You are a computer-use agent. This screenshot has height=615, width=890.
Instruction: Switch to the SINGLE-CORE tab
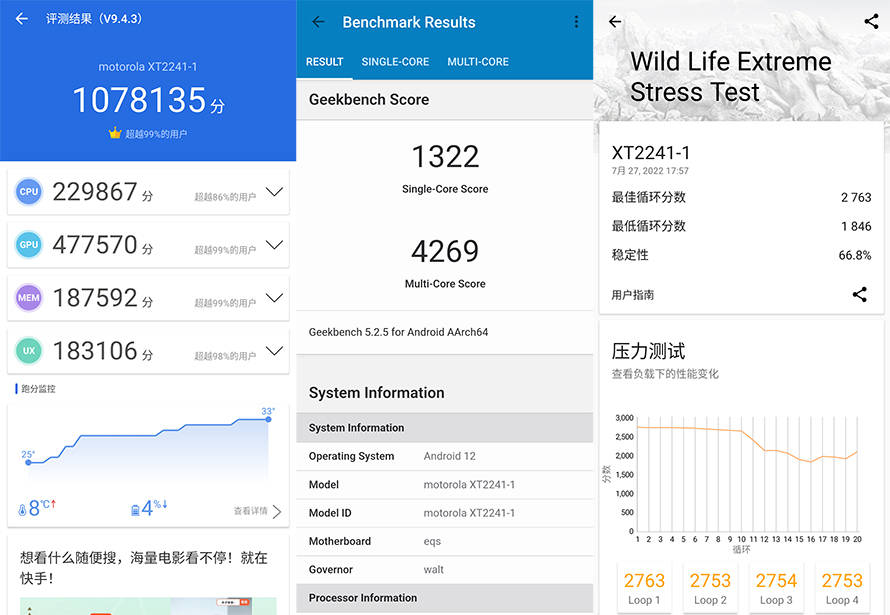click(395, 62)
